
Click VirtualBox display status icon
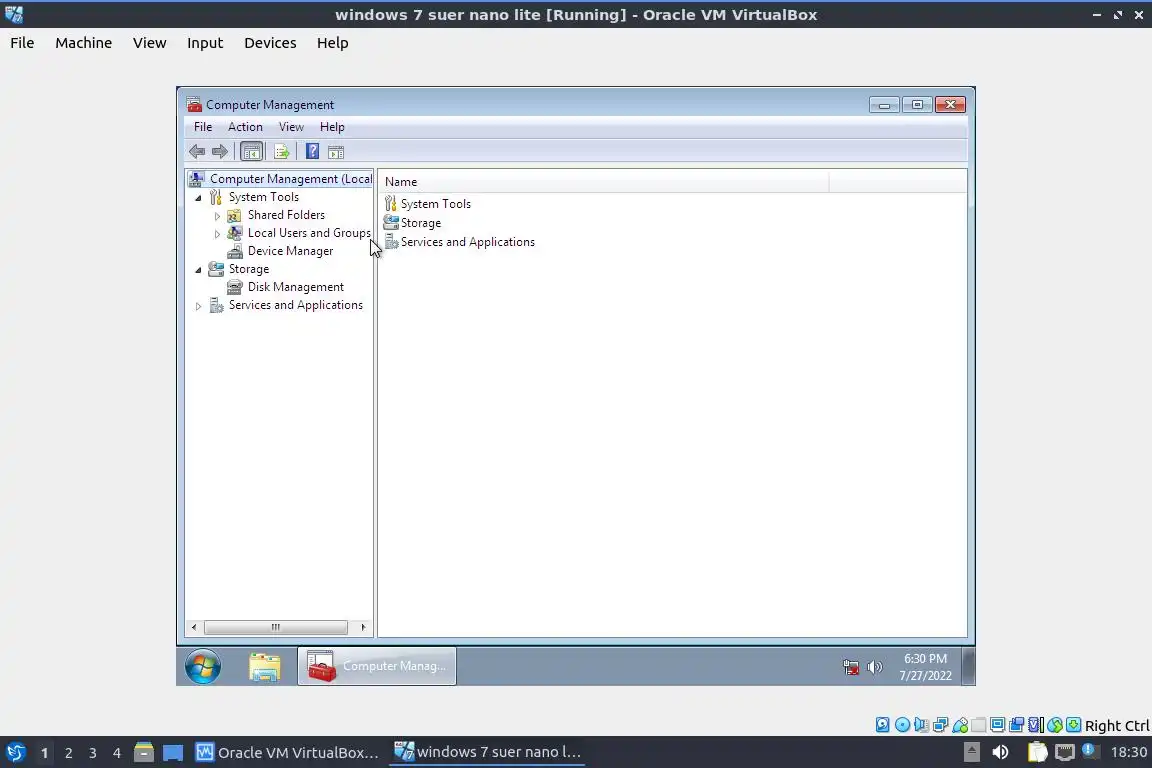pyautogui.click(x=998, y=725)
